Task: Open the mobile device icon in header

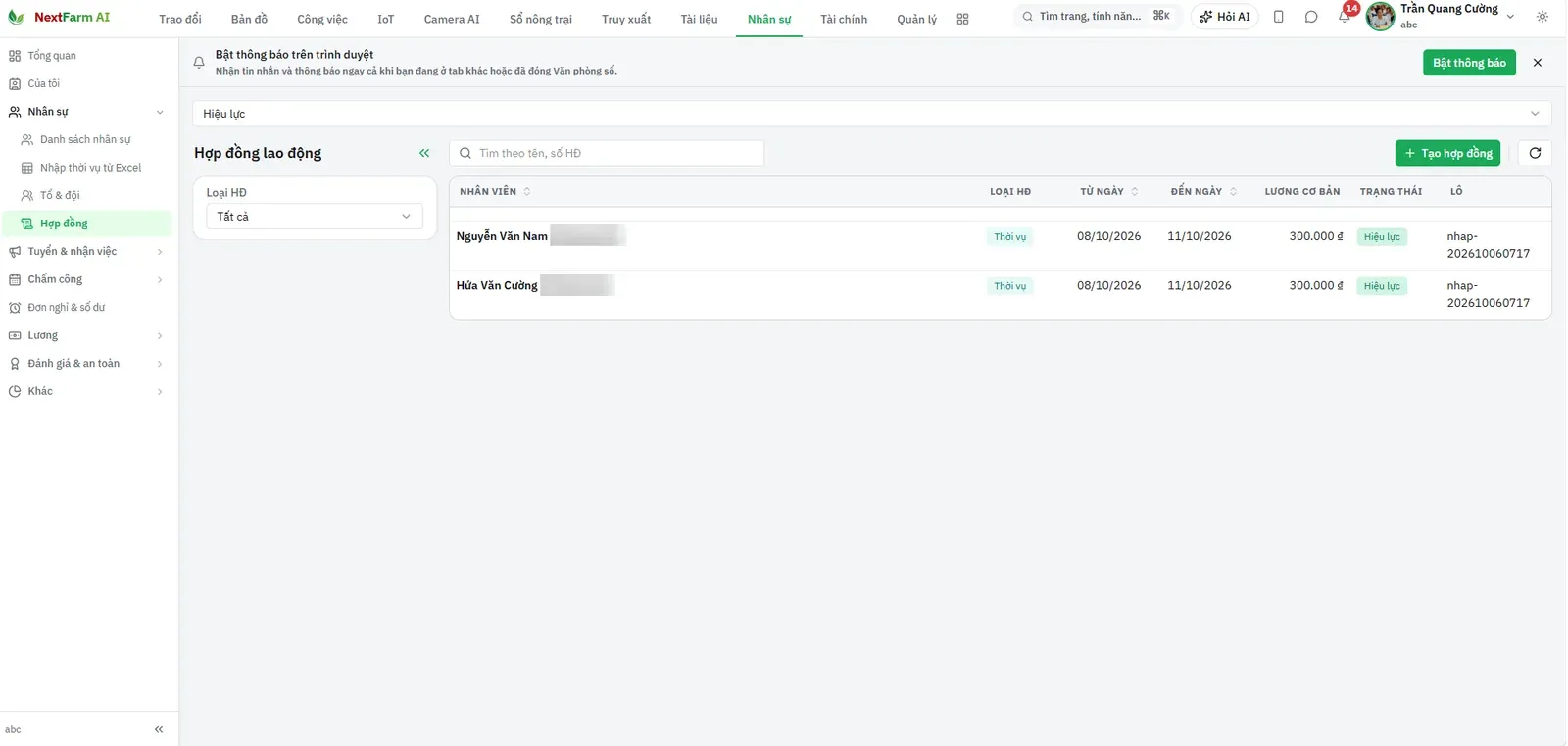Action: 1278,17
